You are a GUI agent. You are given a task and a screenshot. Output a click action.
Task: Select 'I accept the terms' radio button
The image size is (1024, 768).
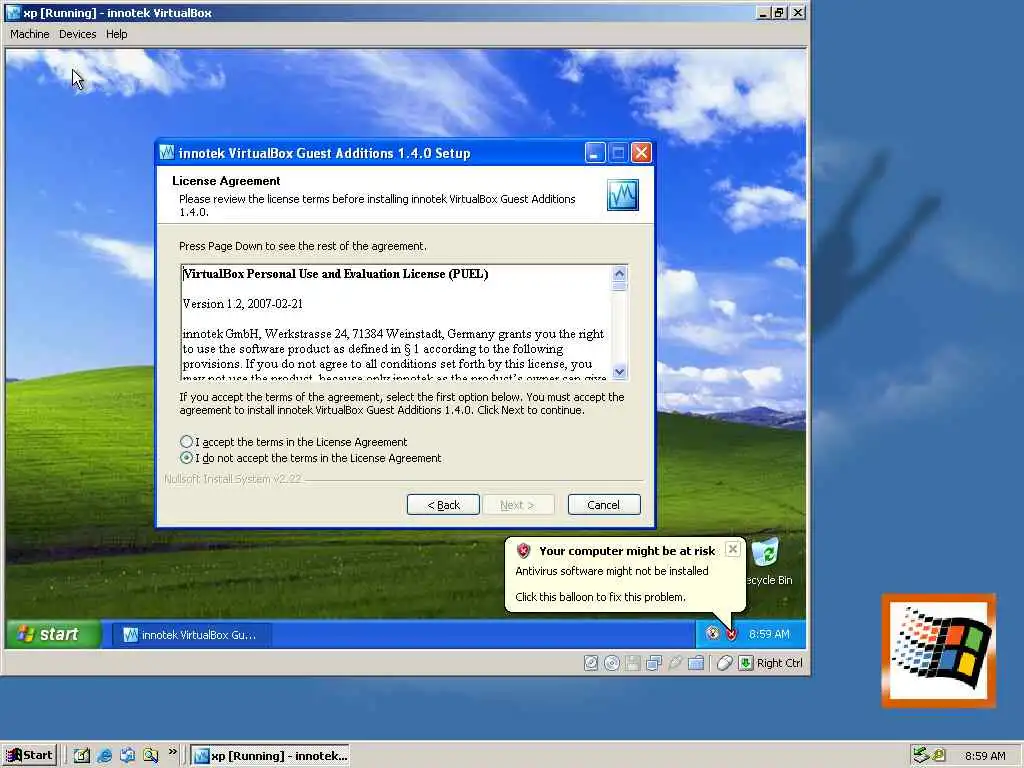pyautogui.click(x=186, y=442)
